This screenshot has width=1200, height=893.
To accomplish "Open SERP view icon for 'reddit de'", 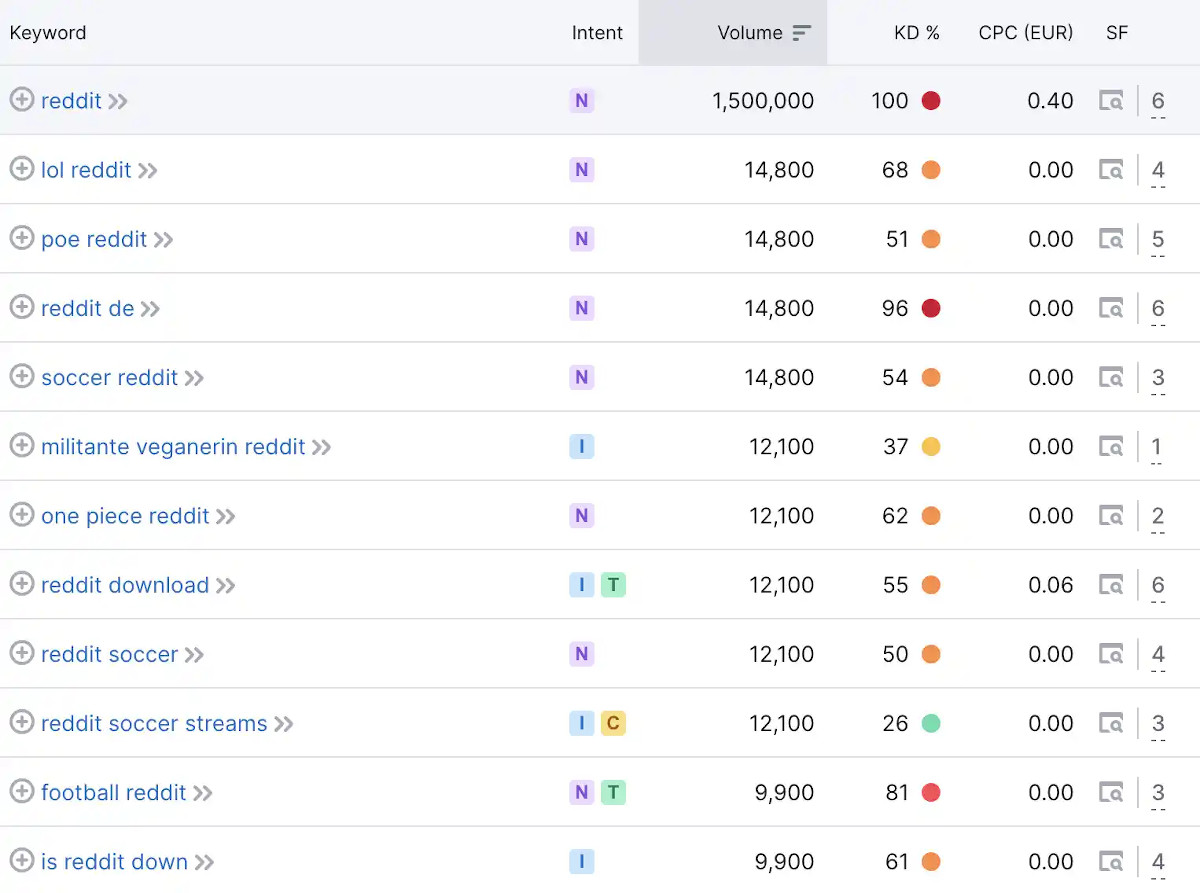I will coord(1111,307).
